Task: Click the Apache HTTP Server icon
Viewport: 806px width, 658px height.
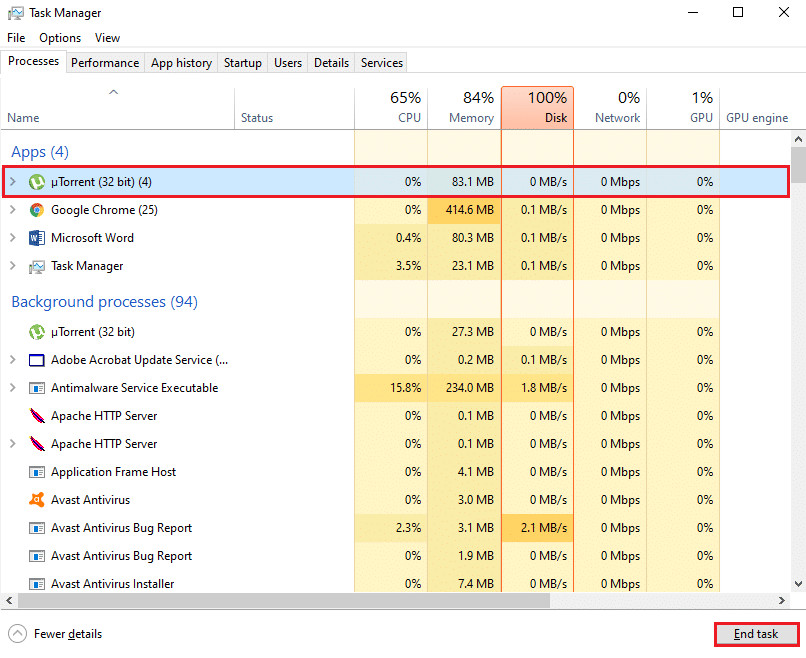Action: click(37, 415)
